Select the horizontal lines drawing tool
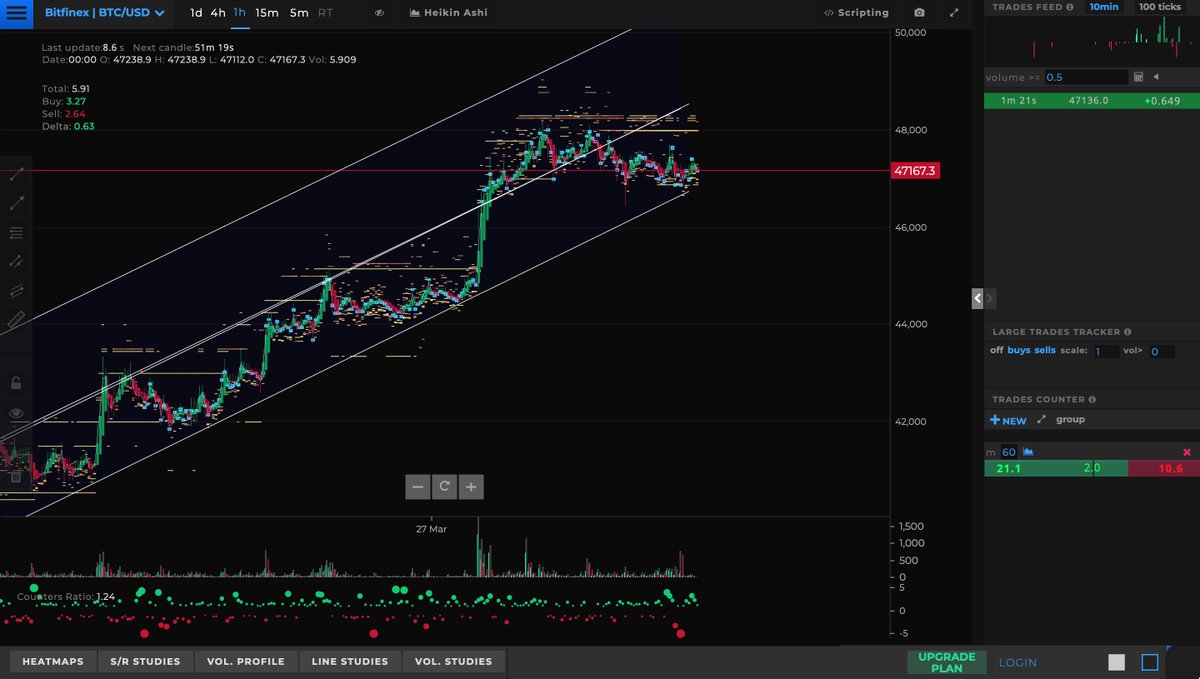 (16, 233)
